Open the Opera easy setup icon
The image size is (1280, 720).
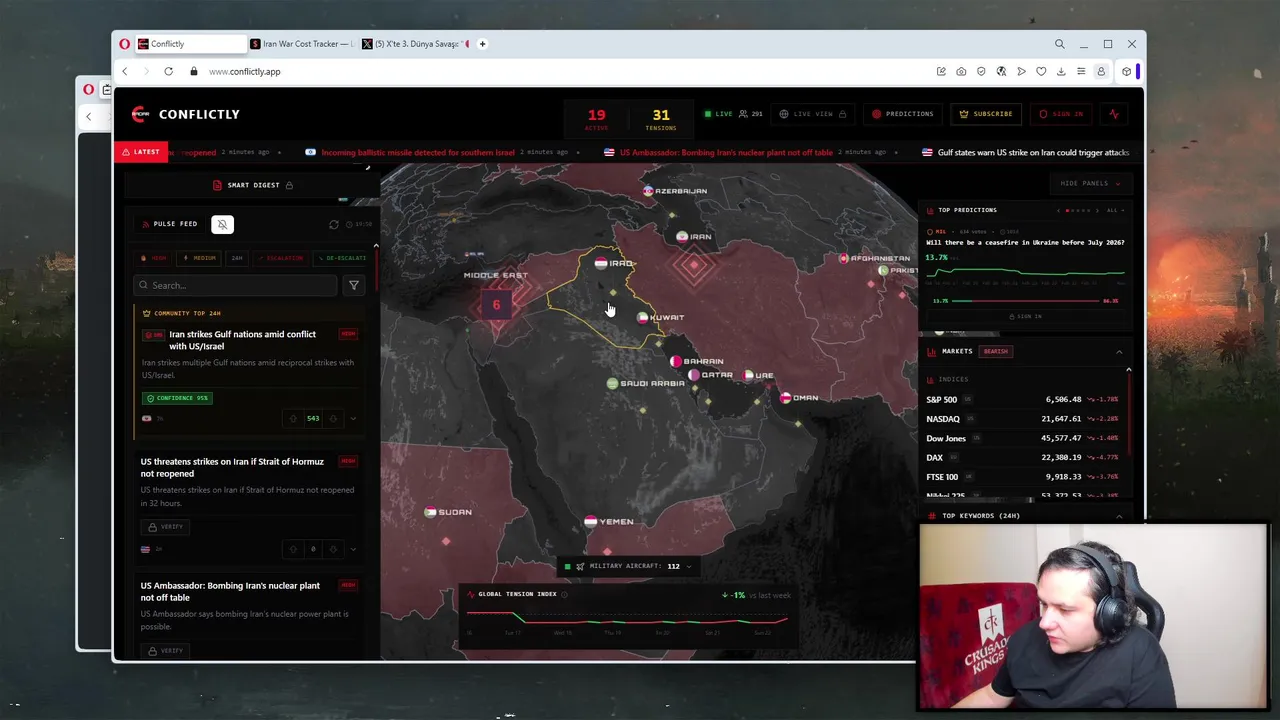[1081, 71]
